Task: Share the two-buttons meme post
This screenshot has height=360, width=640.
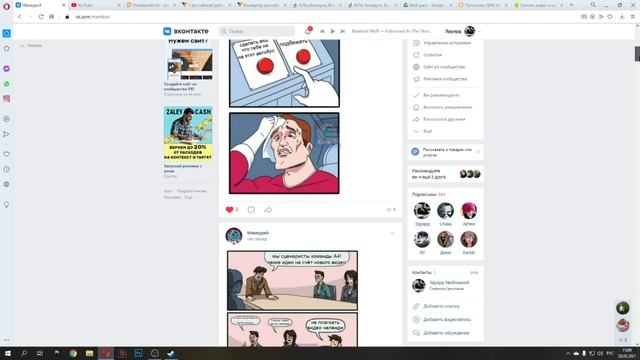Action: [268, 209]
